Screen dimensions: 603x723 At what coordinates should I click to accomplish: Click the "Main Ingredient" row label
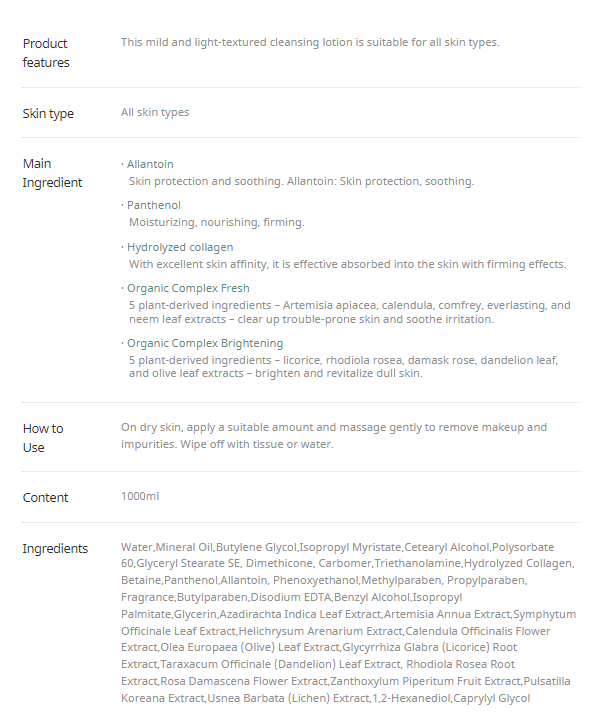52,173
